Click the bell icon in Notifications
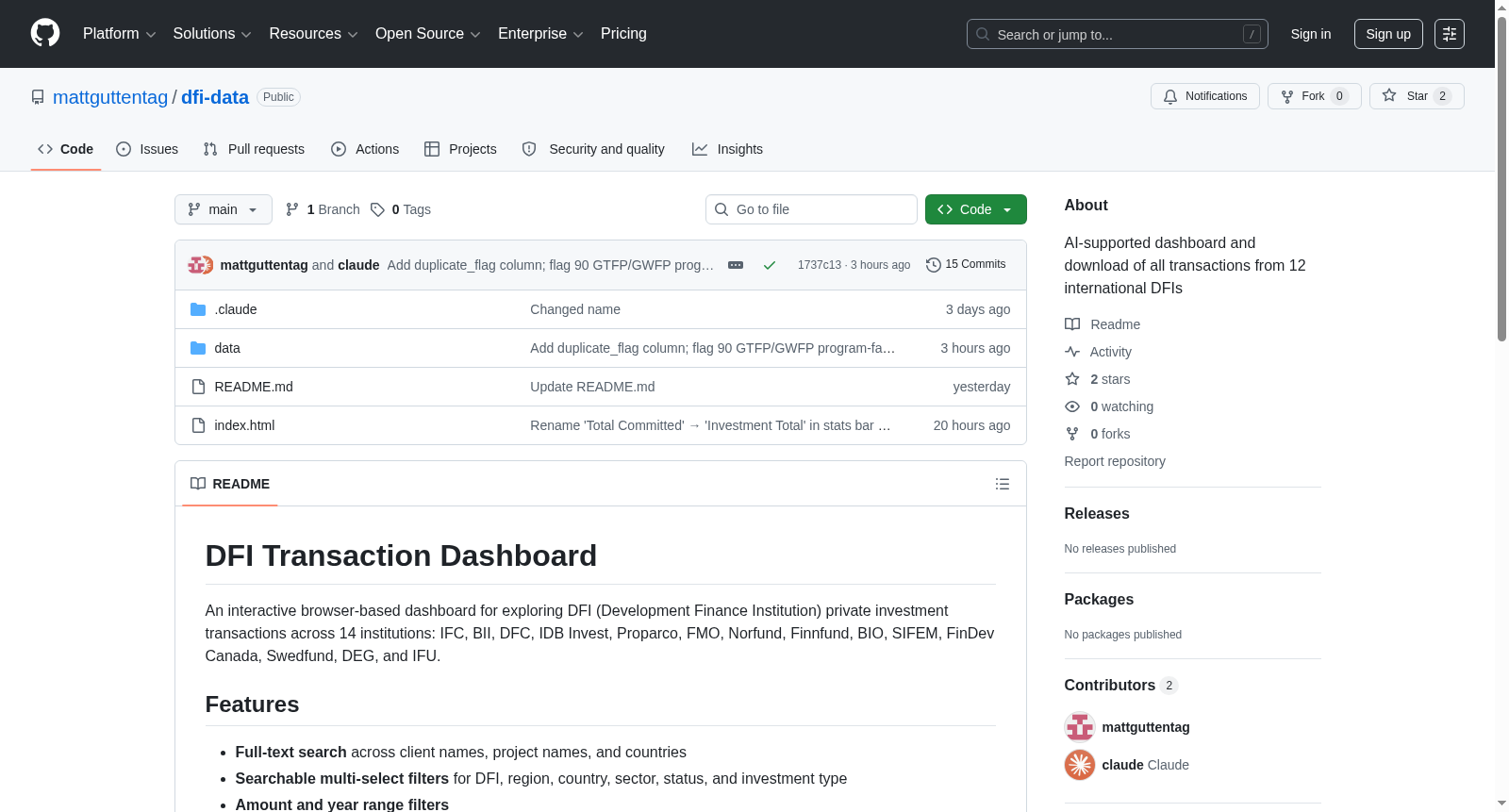1509x812 pixels. coord(1170,96)
